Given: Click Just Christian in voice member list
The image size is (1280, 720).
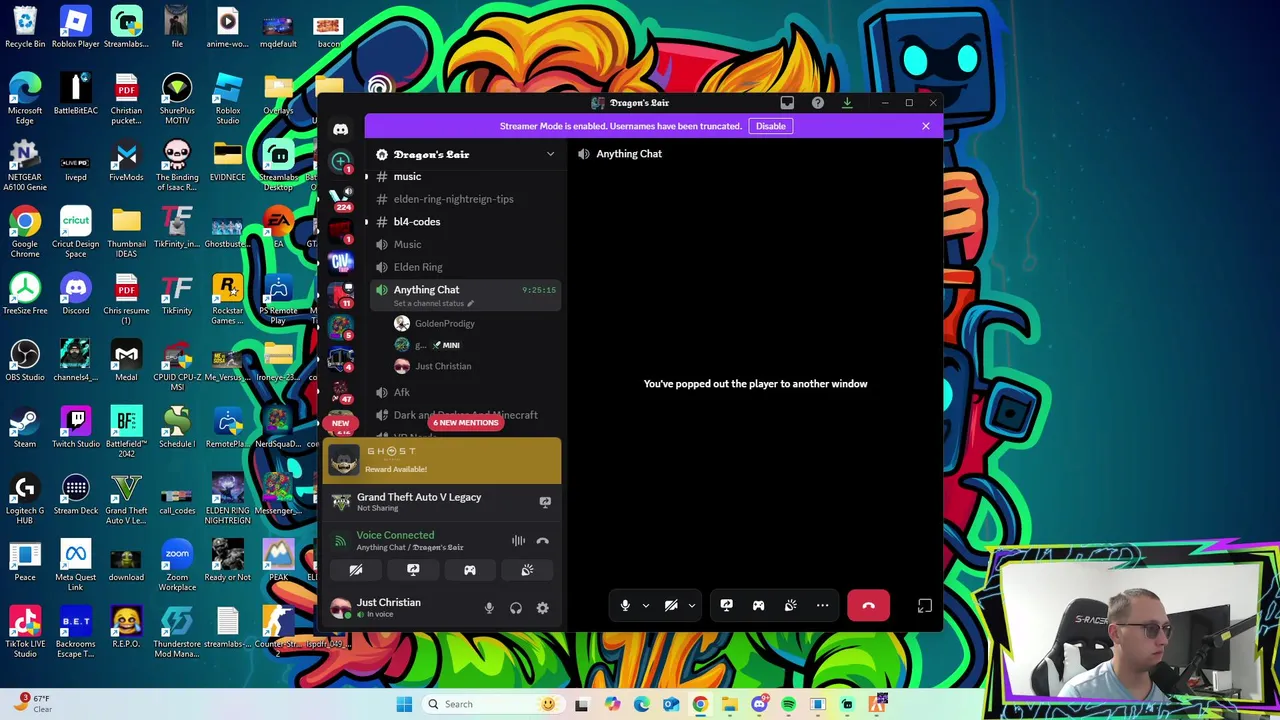Looking at the screenshot, I should 443,366.
